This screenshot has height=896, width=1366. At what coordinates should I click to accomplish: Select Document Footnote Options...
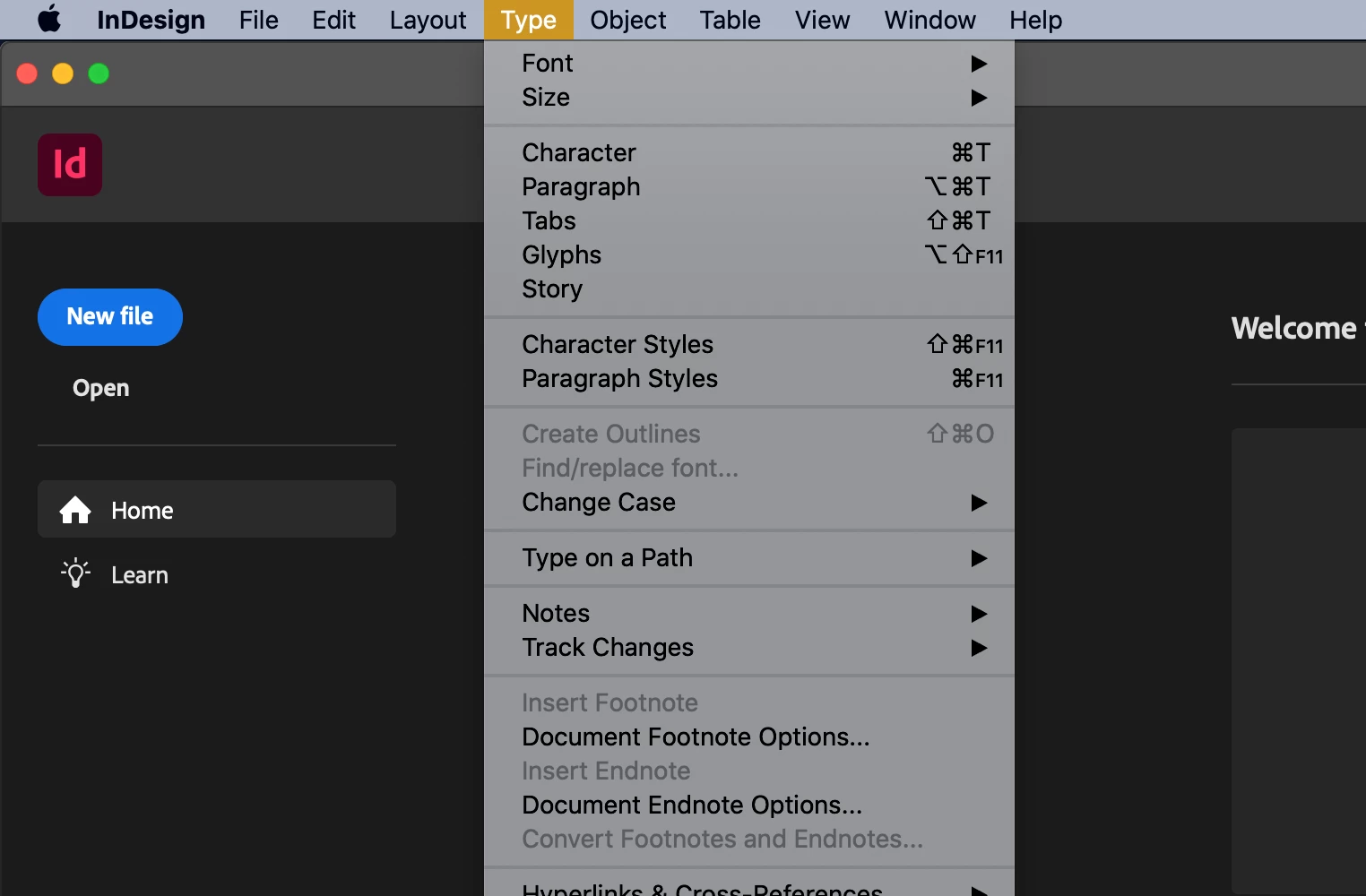coord(749,737)
